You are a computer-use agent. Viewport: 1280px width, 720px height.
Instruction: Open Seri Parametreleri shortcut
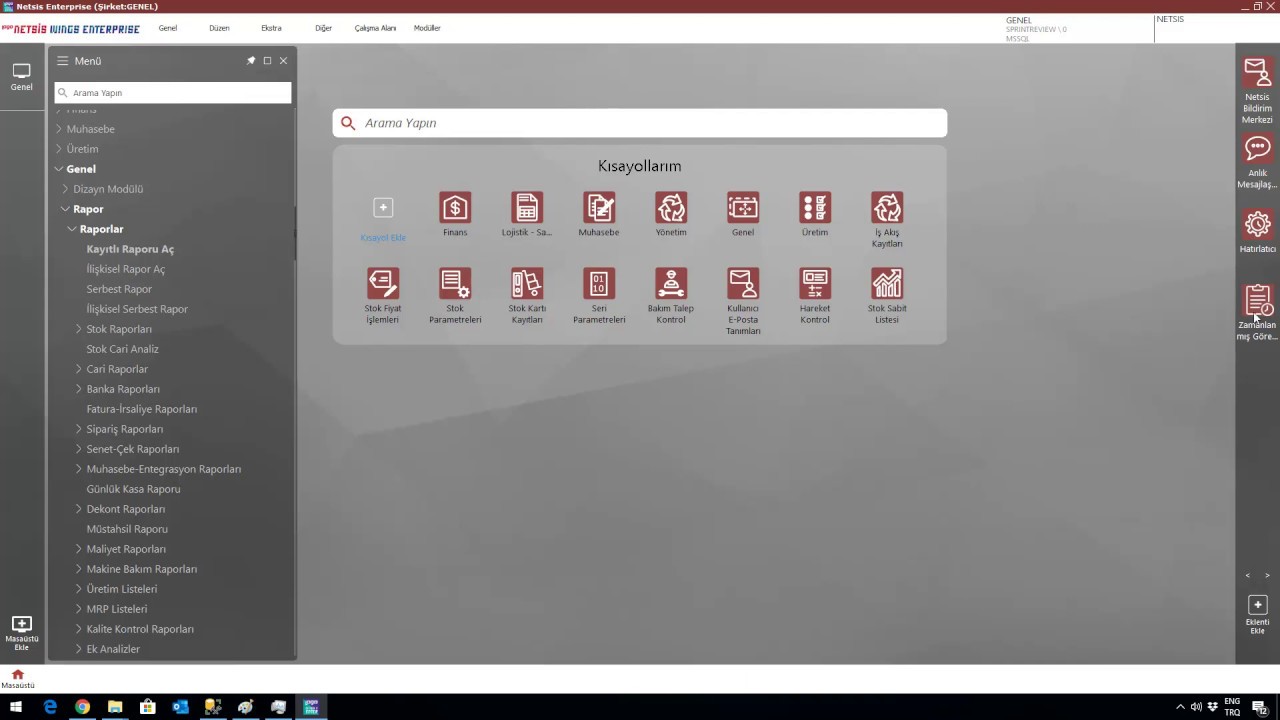(x=599, y=284)
